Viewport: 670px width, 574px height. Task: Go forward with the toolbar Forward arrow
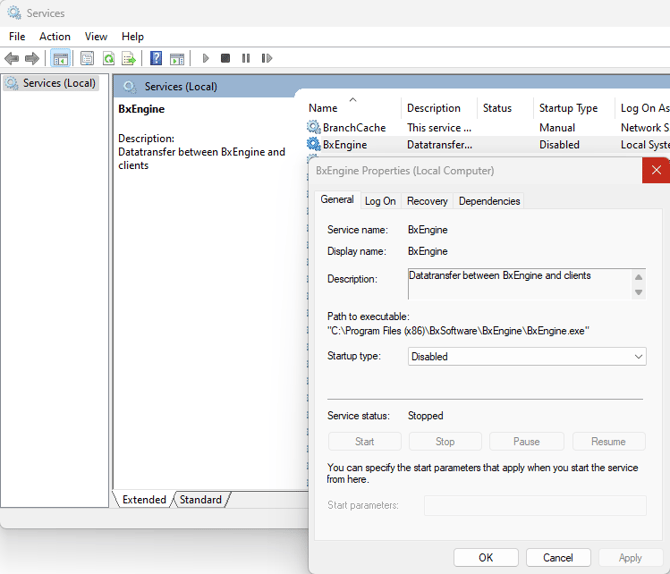click(x=32, y=58)
